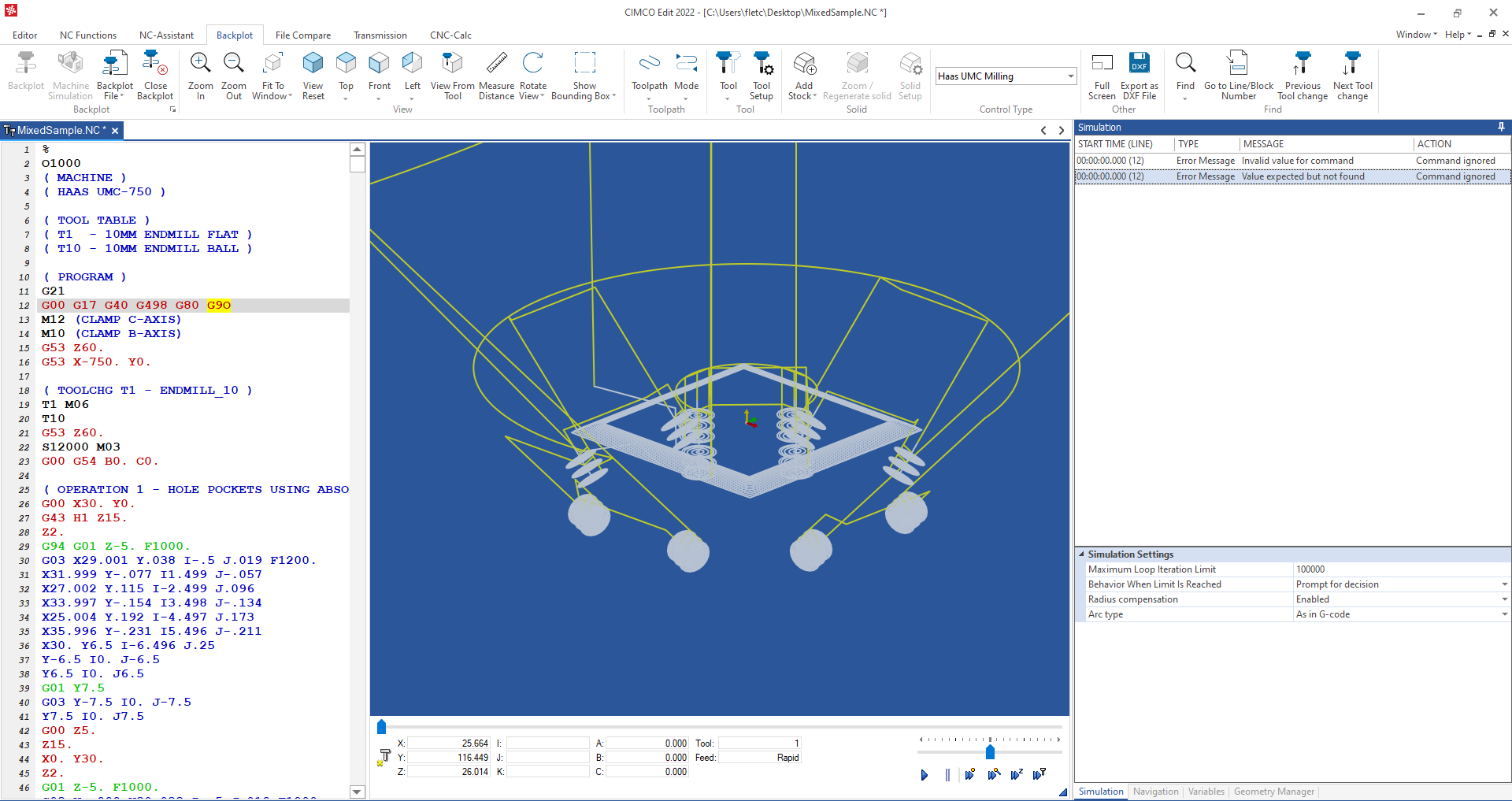Screen dimensions: 1512x801
Task: Fit the toolpath to window
Action: pyautogui.click(x=272, y=76)
